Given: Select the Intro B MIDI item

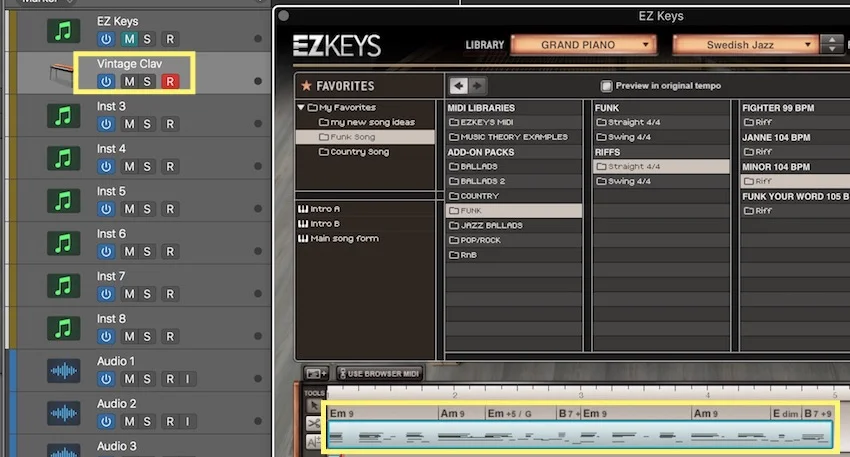Looking at the screenshot, I should tap(319, 223).
